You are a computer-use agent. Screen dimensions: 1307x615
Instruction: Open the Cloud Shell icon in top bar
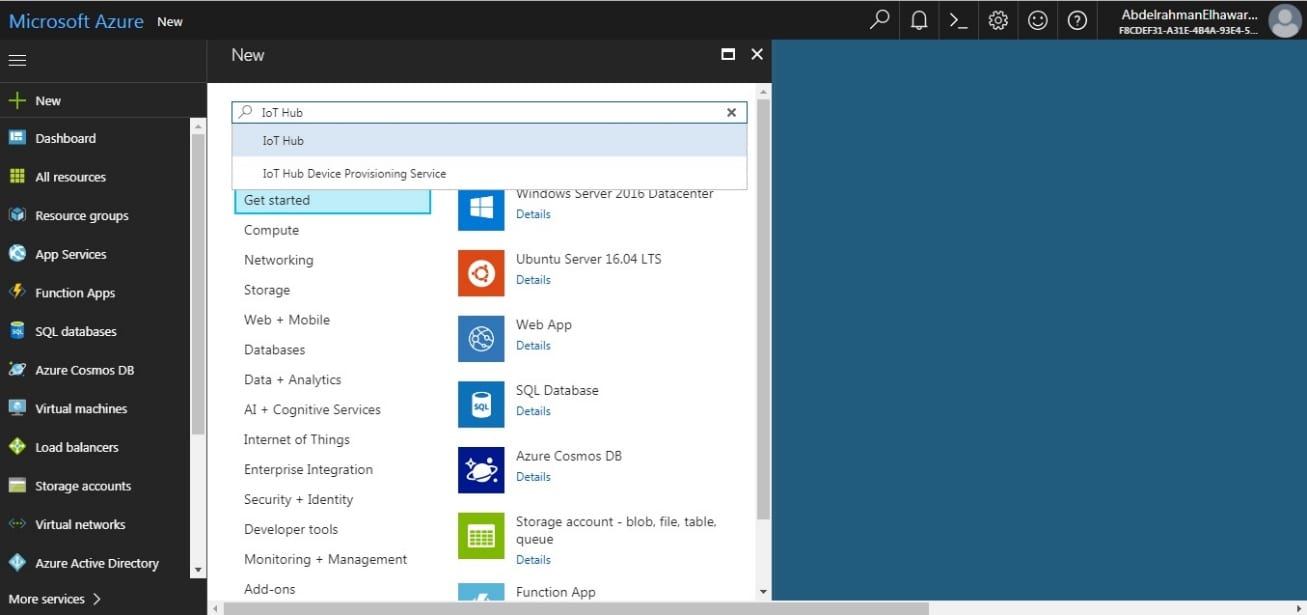point(958,20)
